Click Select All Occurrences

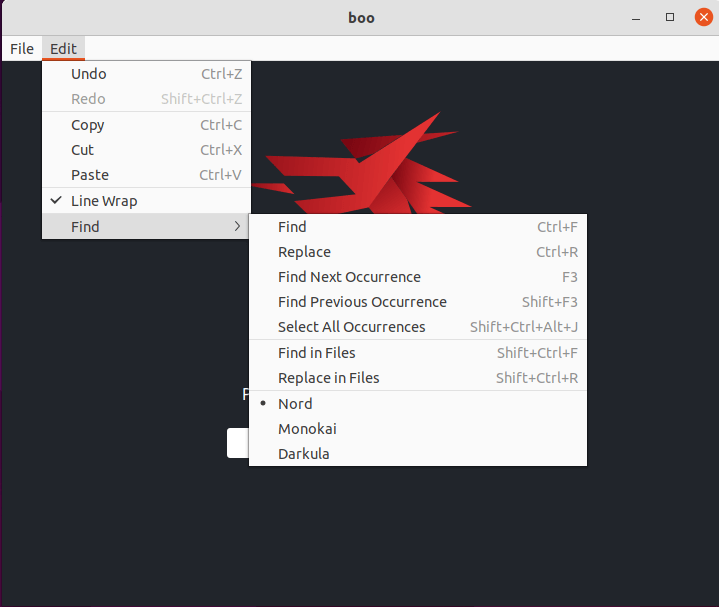coord(352,327)
